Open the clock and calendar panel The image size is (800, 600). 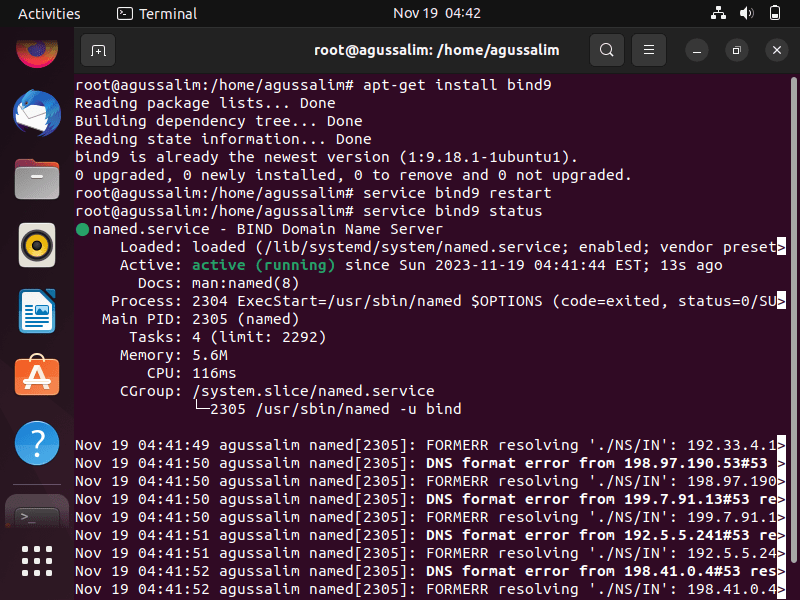437,13
